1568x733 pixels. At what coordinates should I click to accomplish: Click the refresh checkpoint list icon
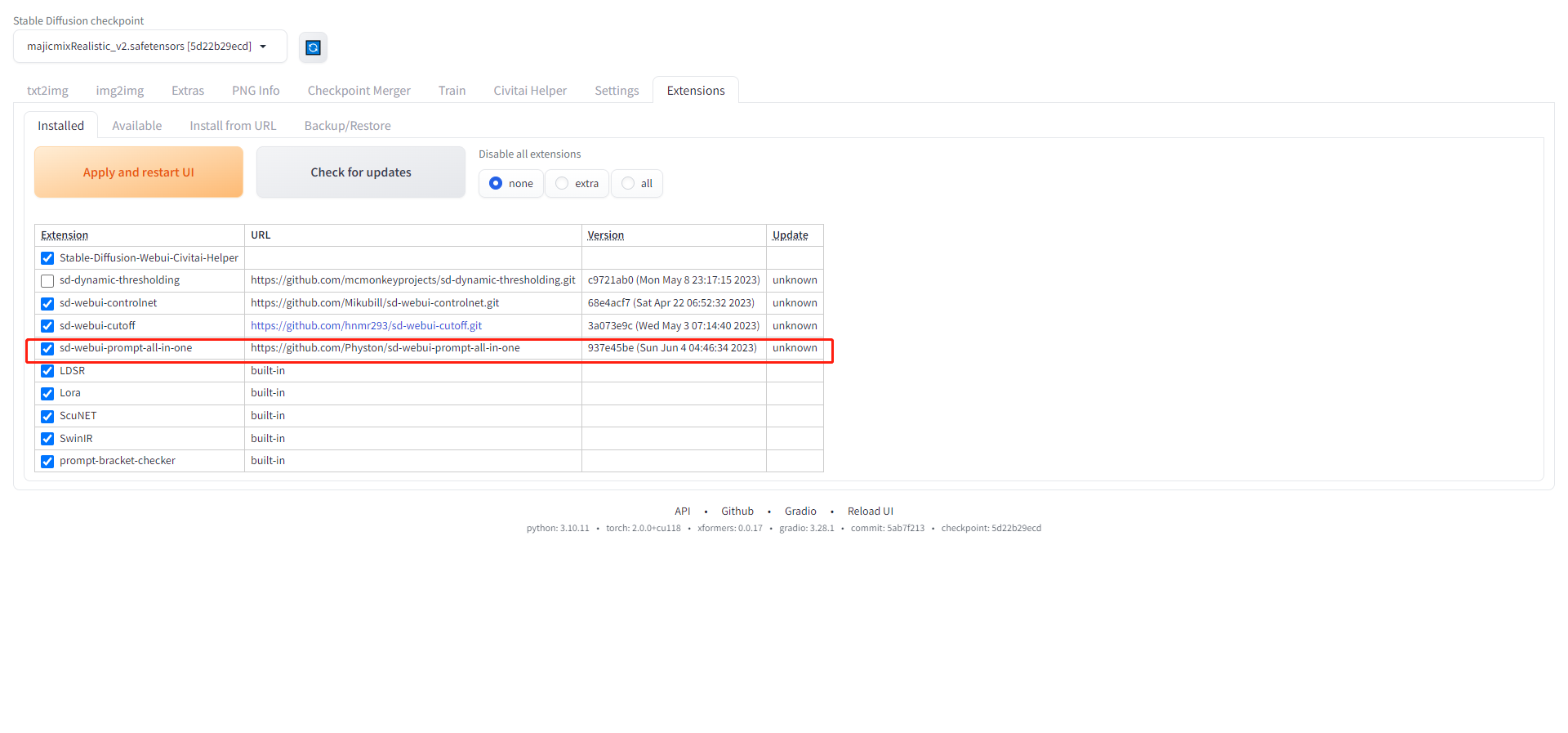pos(313,47)
